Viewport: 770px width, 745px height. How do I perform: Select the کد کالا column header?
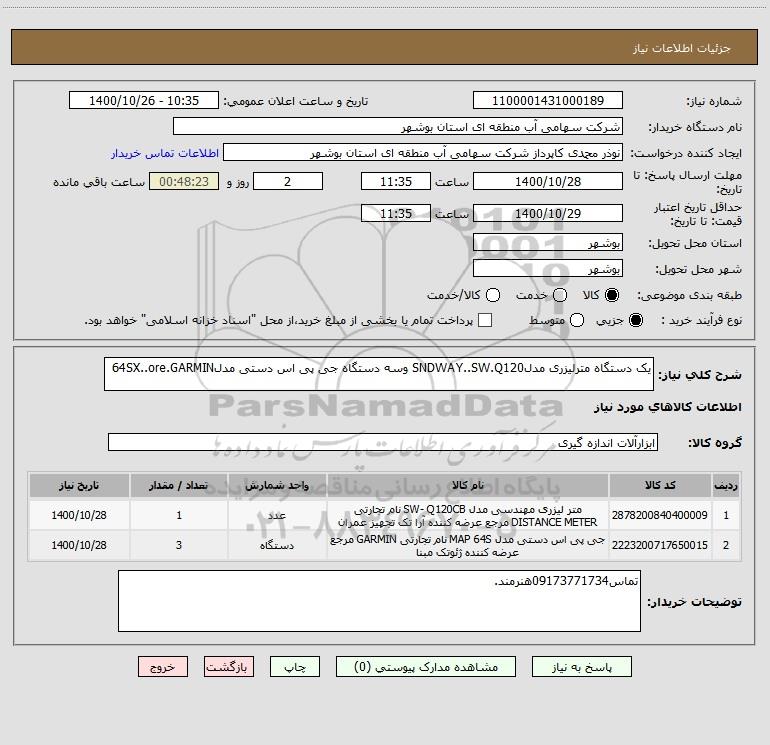coord(660,486)
